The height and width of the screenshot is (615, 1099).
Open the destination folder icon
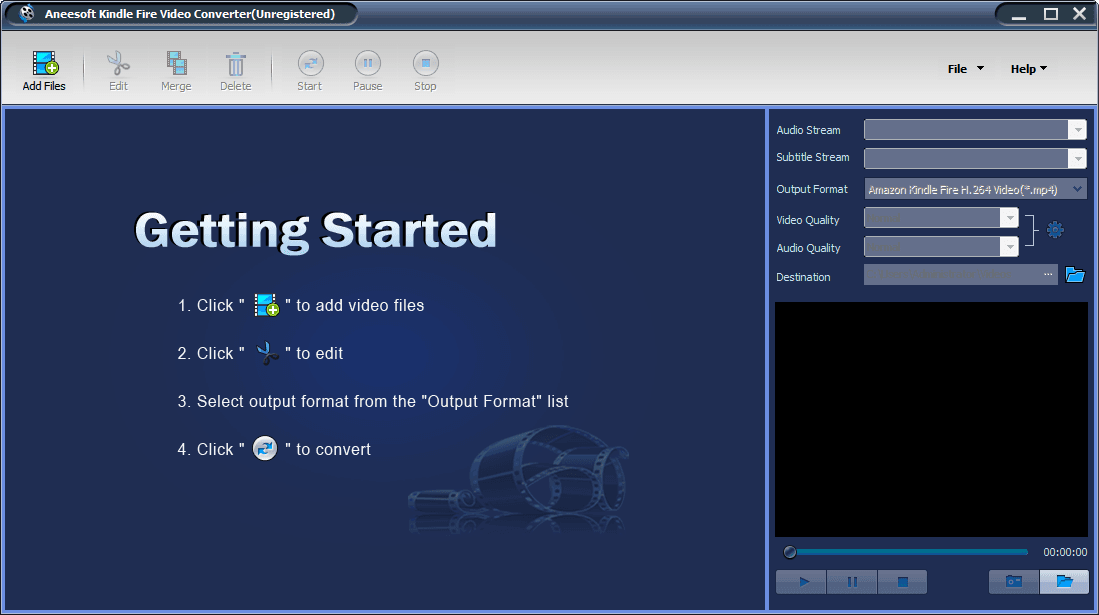tap(1075, 275)
